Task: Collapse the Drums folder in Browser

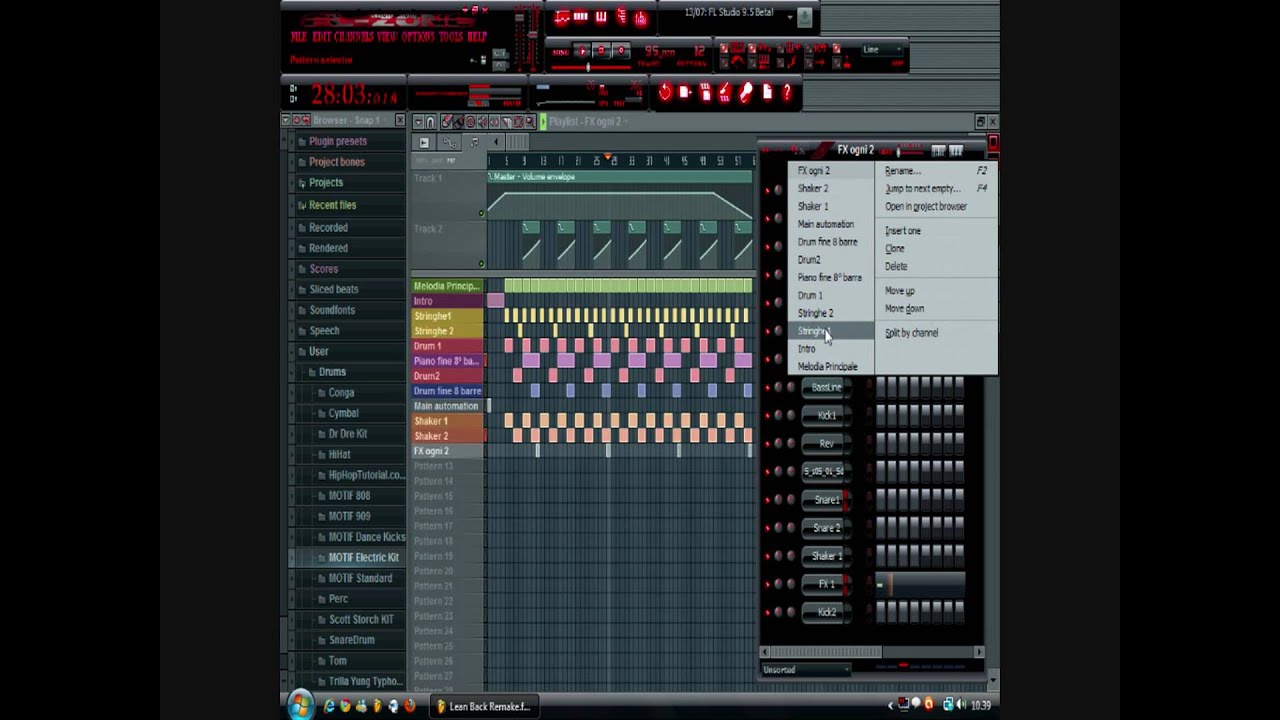Action: click(x=332, y=372)
